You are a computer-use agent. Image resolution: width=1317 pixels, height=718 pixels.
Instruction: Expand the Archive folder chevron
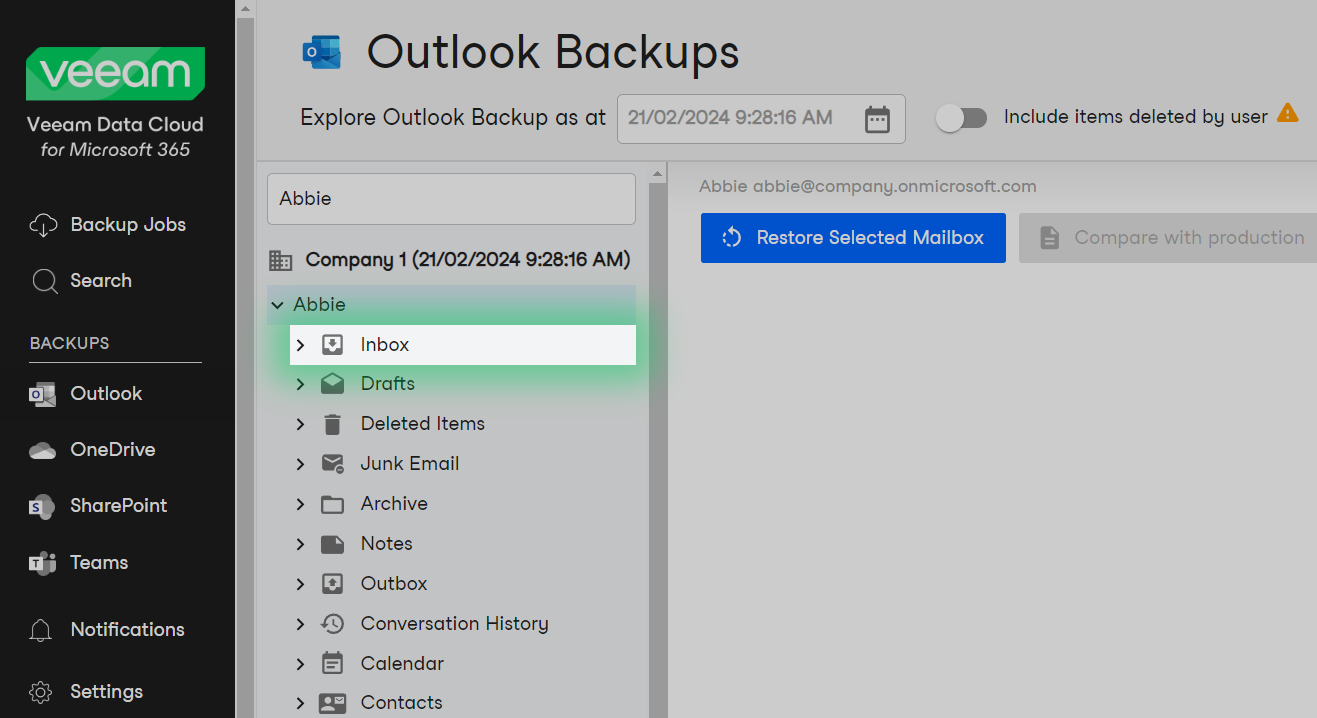click(x=300, y=504)
